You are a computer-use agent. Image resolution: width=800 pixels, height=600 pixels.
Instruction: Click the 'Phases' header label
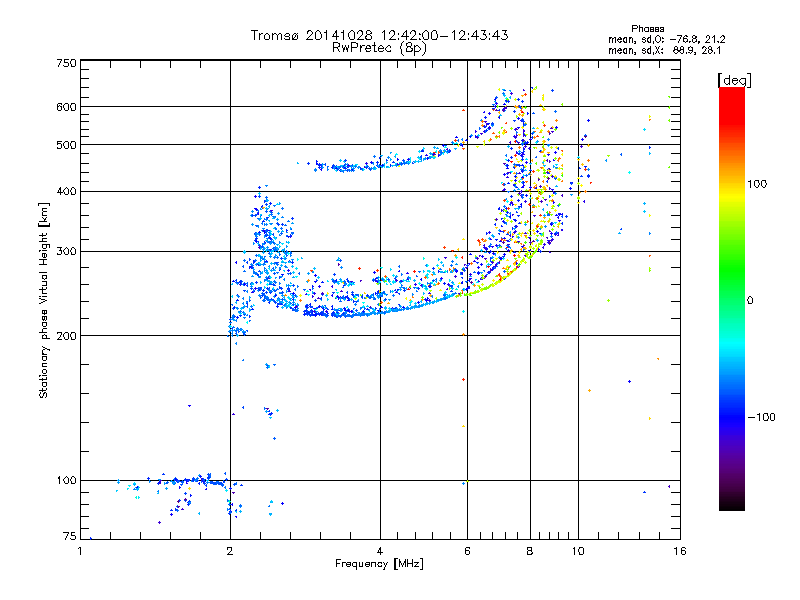(647, 29)
